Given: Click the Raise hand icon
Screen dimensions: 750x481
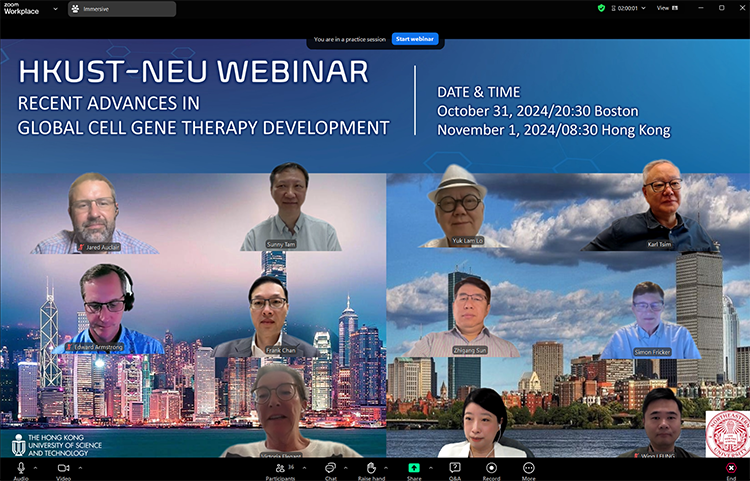Looking at the screenshot, I should [371, 468].
